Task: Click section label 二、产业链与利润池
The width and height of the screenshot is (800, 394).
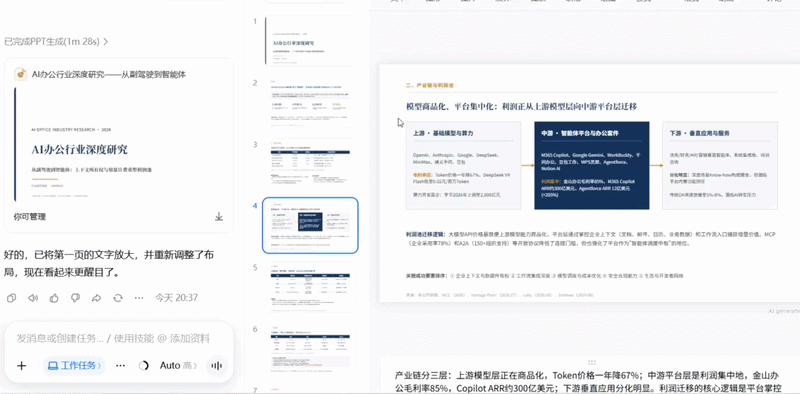Action: (430, 85)
